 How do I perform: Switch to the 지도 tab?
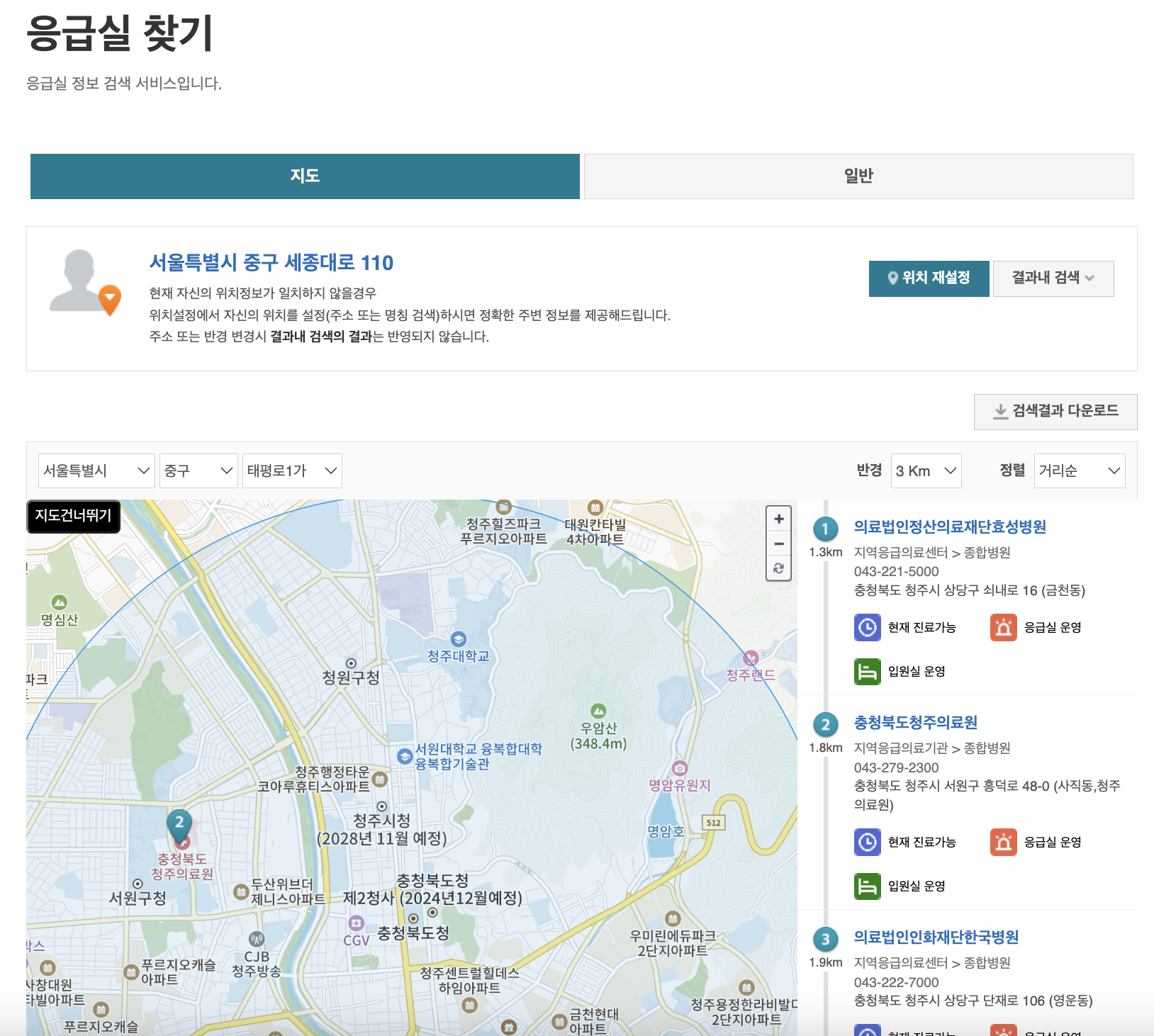pyautogui.click(x=305, y=176)
